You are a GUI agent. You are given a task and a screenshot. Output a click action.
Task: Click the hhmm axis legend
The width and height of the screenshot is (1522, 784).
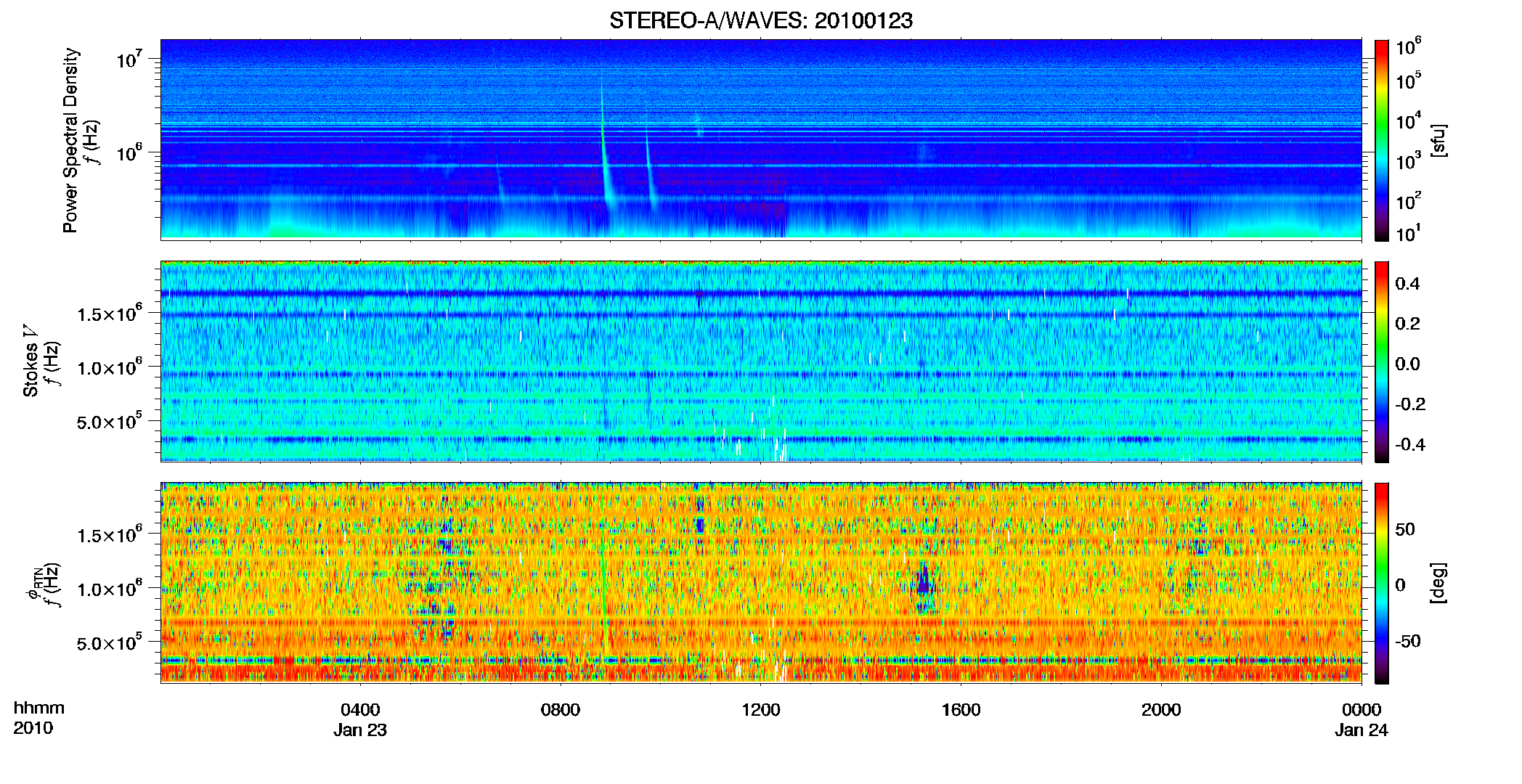(39, 709)
